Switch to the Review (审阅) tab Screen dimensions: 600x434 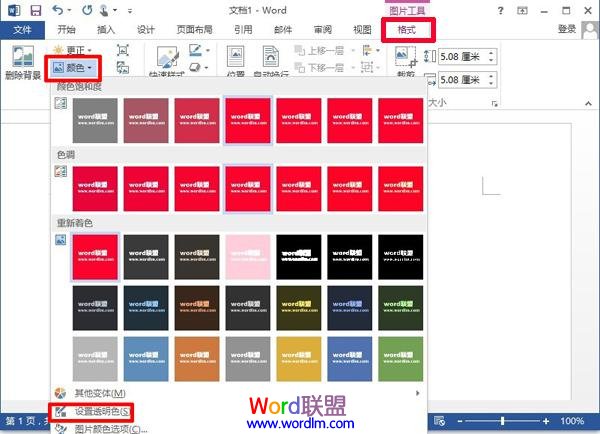click(323, 30)
